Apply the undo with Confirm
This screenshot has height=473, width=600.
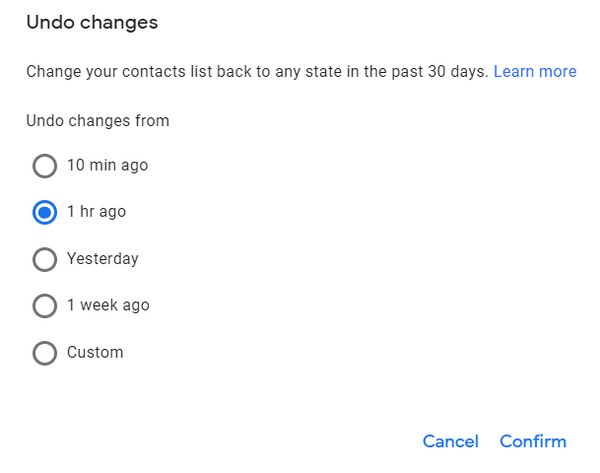(533, 441)
